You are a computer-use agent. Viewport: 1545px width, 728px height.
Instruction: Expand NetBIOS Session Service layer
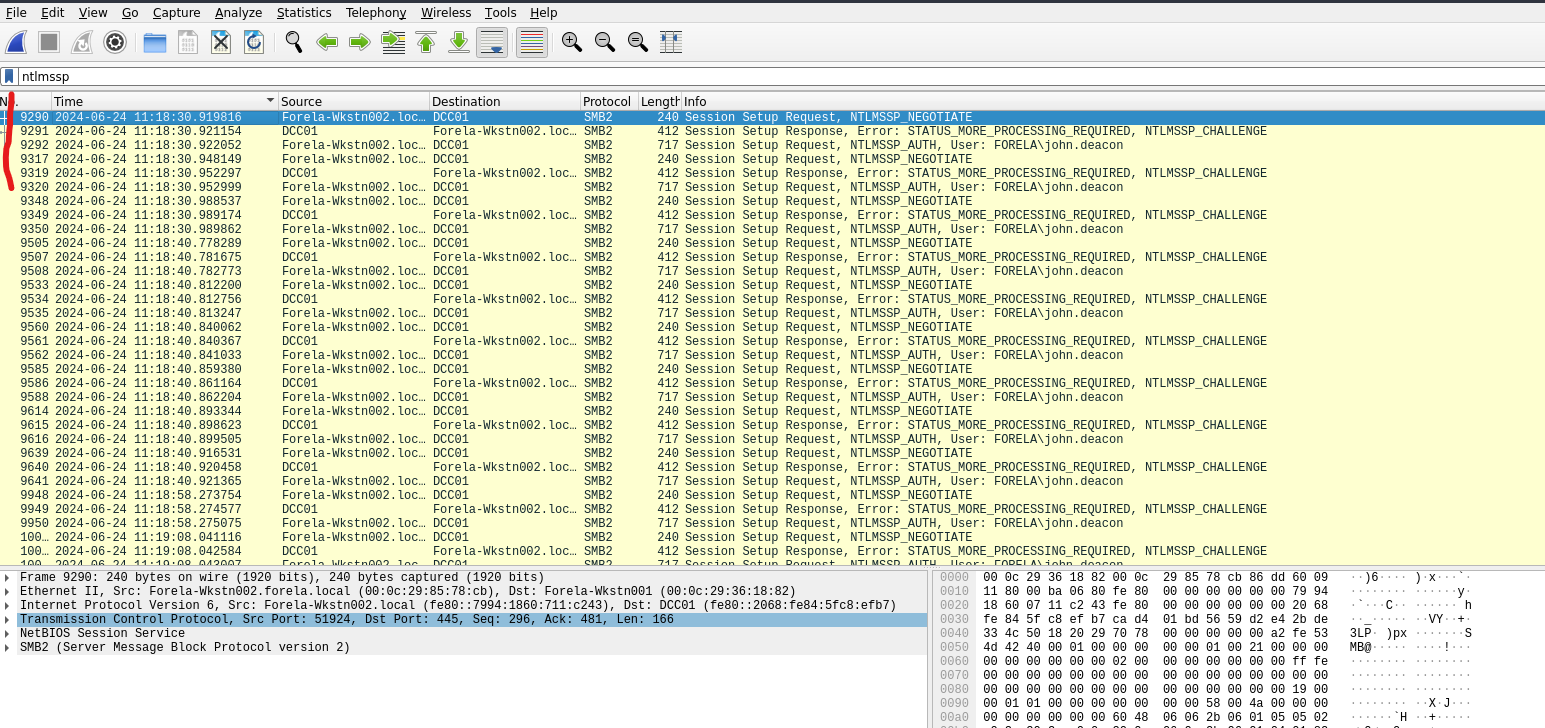[x=8, y=634]
